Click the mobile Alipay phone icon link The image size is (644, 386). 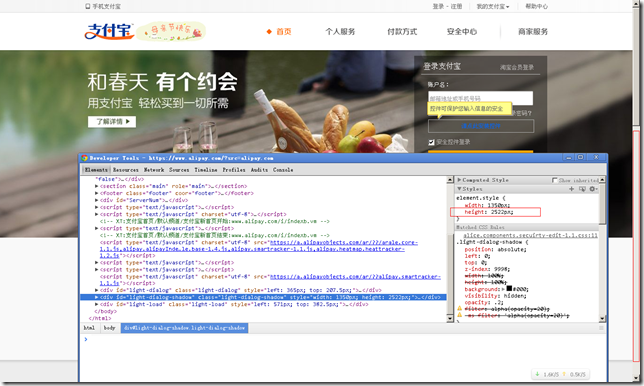[87, 6]
